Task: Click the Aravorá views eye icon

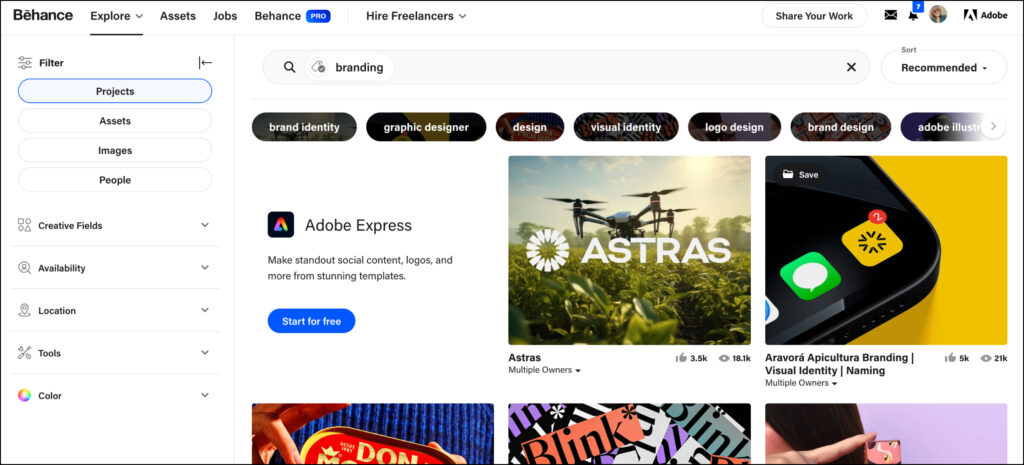Action: point(985,358)
